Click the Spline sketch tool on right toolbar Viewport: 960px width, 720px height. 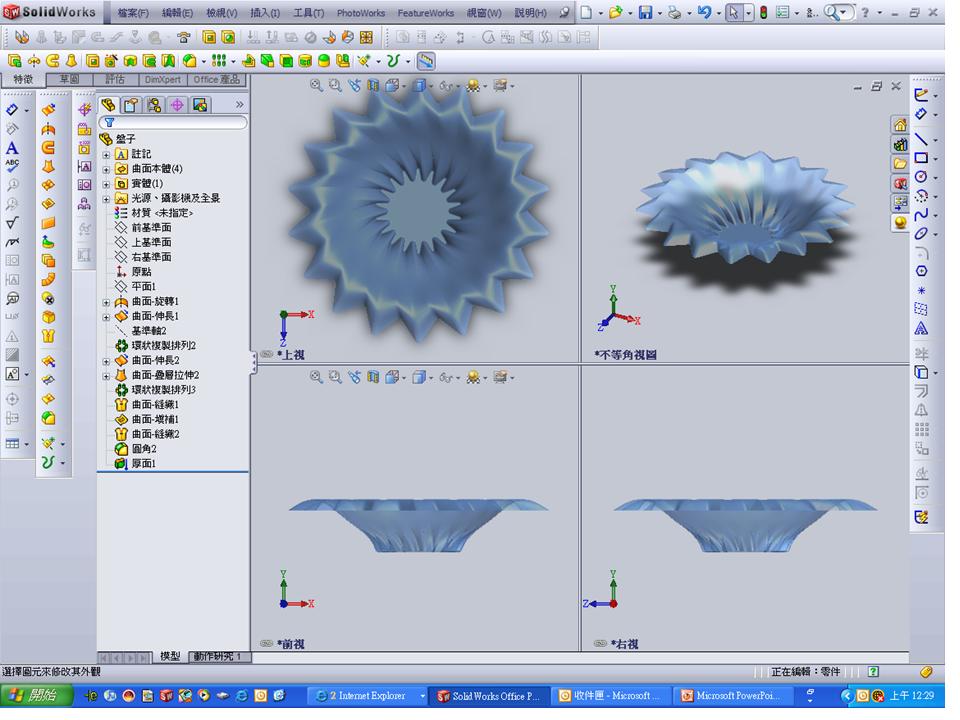coord(921,214)
